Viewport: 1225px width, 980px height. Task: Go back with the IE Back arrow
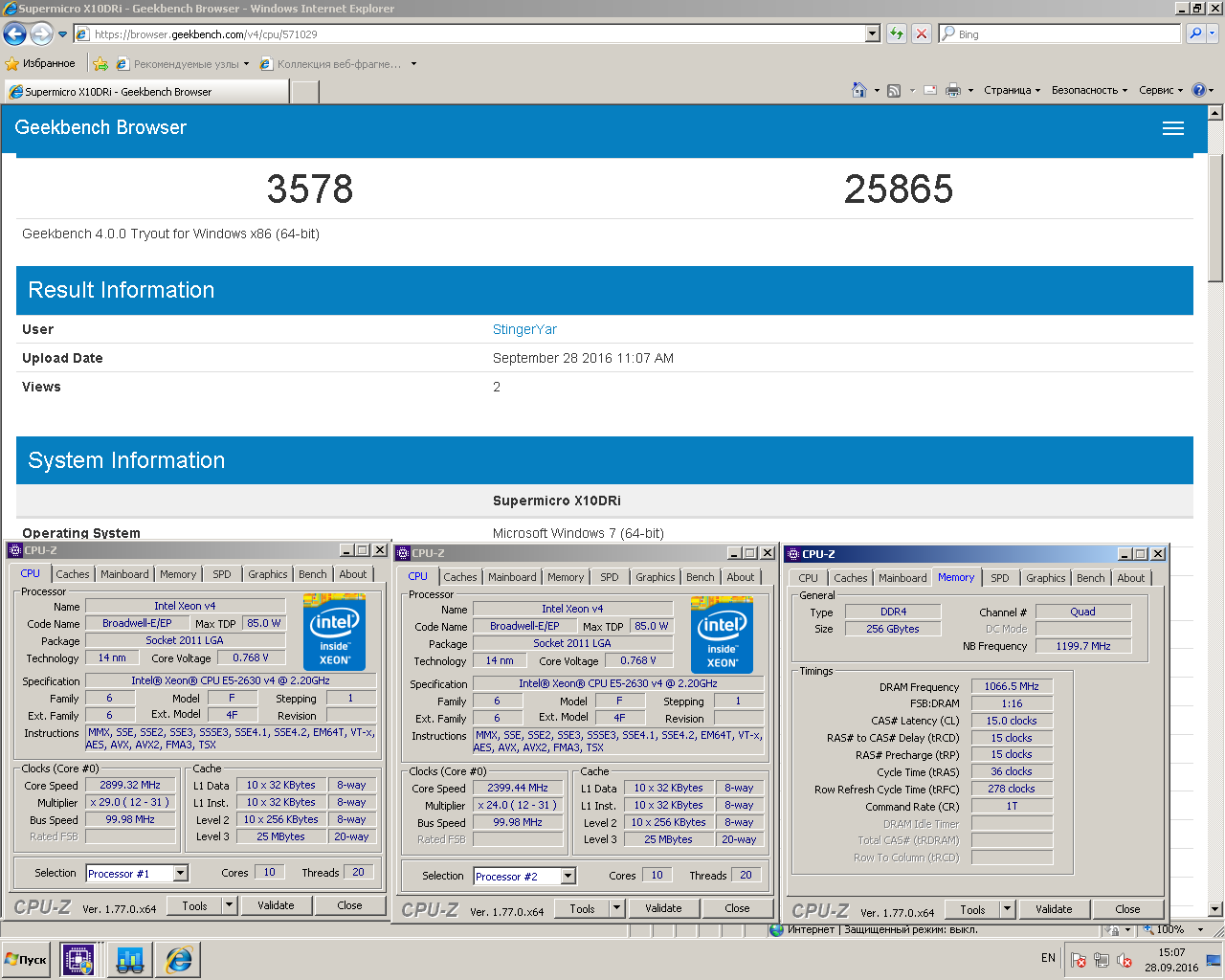coord(14,34)
